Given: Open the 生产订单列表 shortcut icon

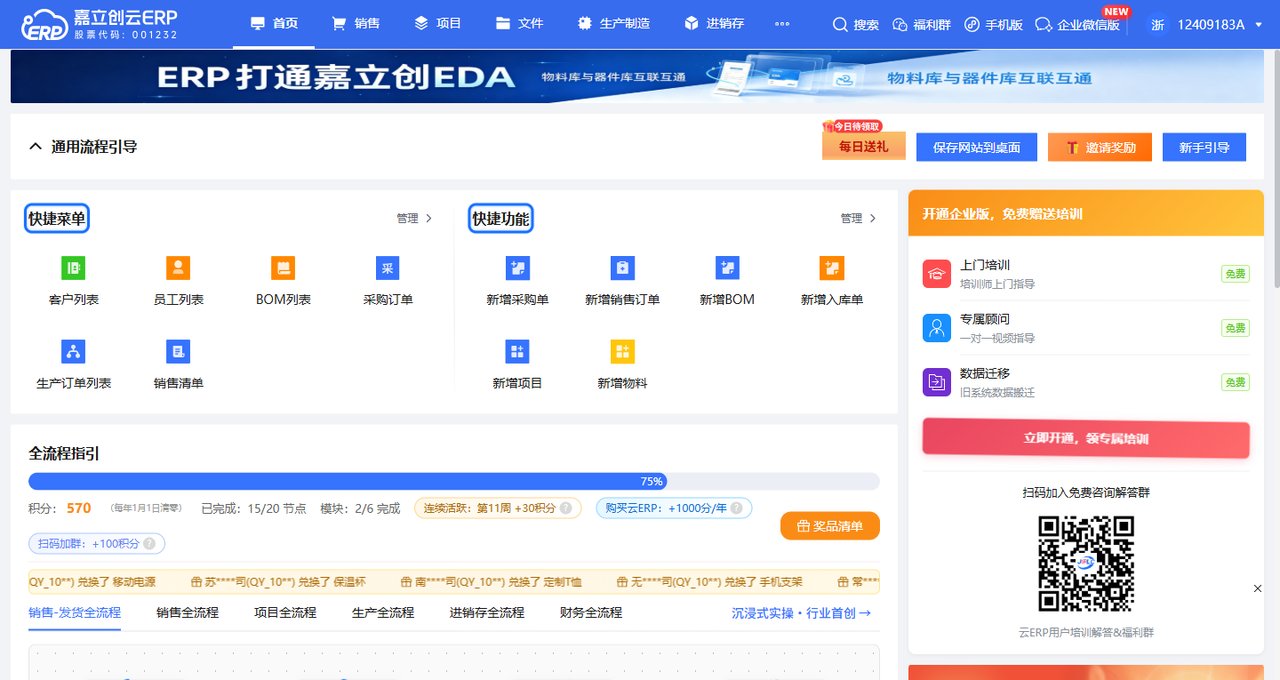Looking at the screenshot, I should pos(73,352).
